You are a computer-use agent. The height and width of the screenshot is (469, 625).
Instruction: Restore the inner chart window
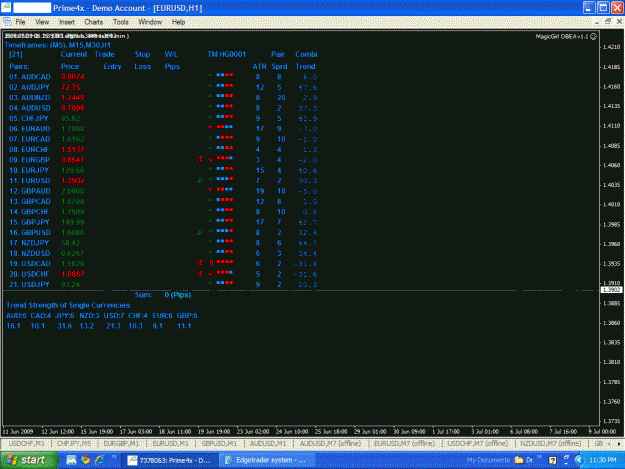pos(608,22)
